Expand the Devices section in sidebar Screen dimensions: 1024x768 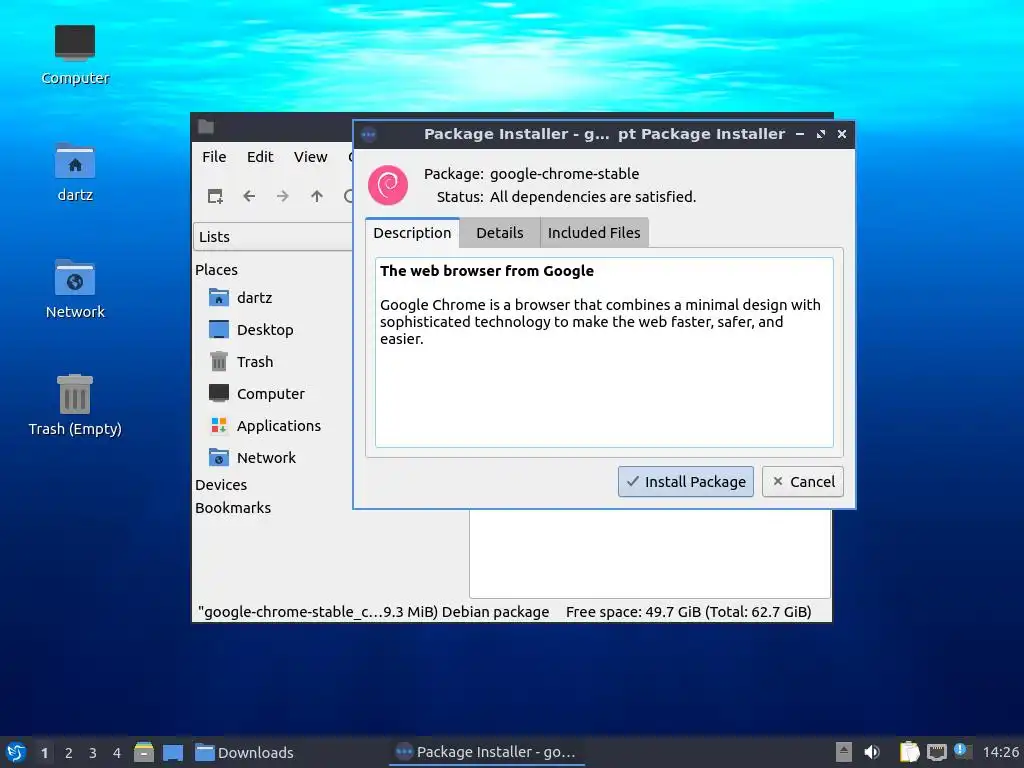(221, 485)
